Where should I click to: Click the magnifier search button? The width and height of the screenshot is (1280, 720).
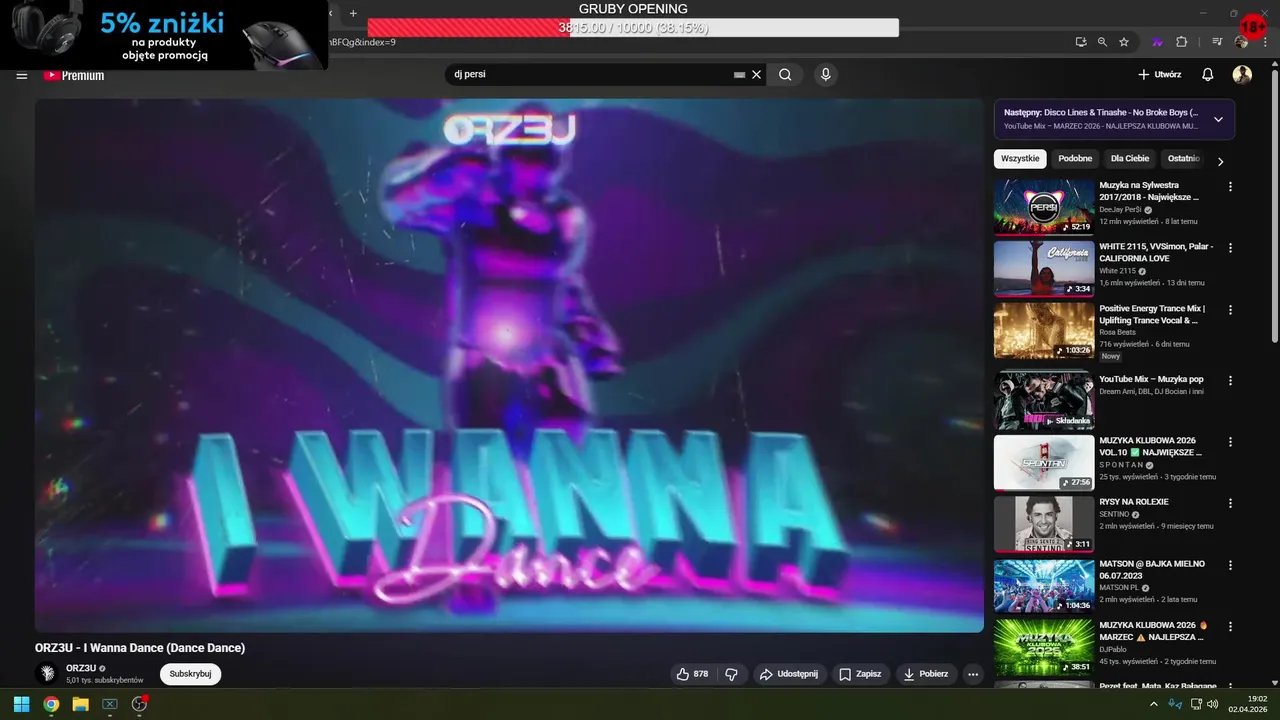[785, 74]
